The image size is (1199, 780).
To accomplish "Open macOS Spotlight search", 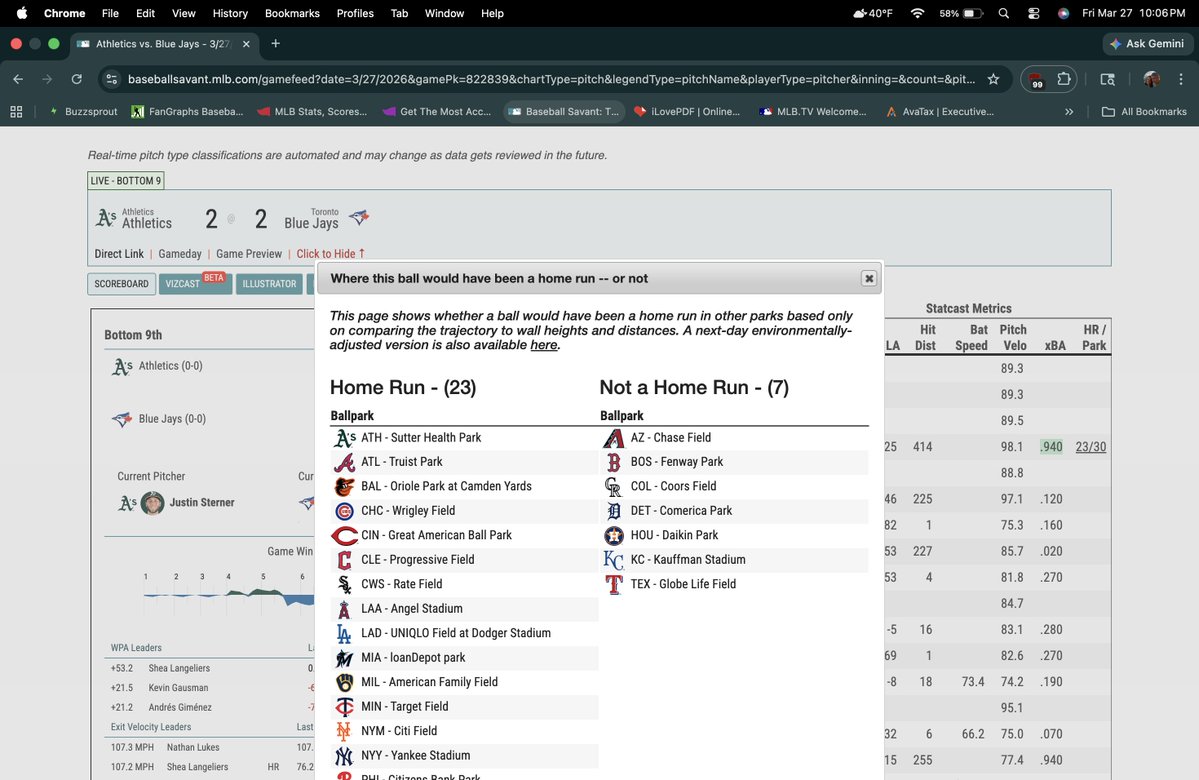I will pos(1003,13).
